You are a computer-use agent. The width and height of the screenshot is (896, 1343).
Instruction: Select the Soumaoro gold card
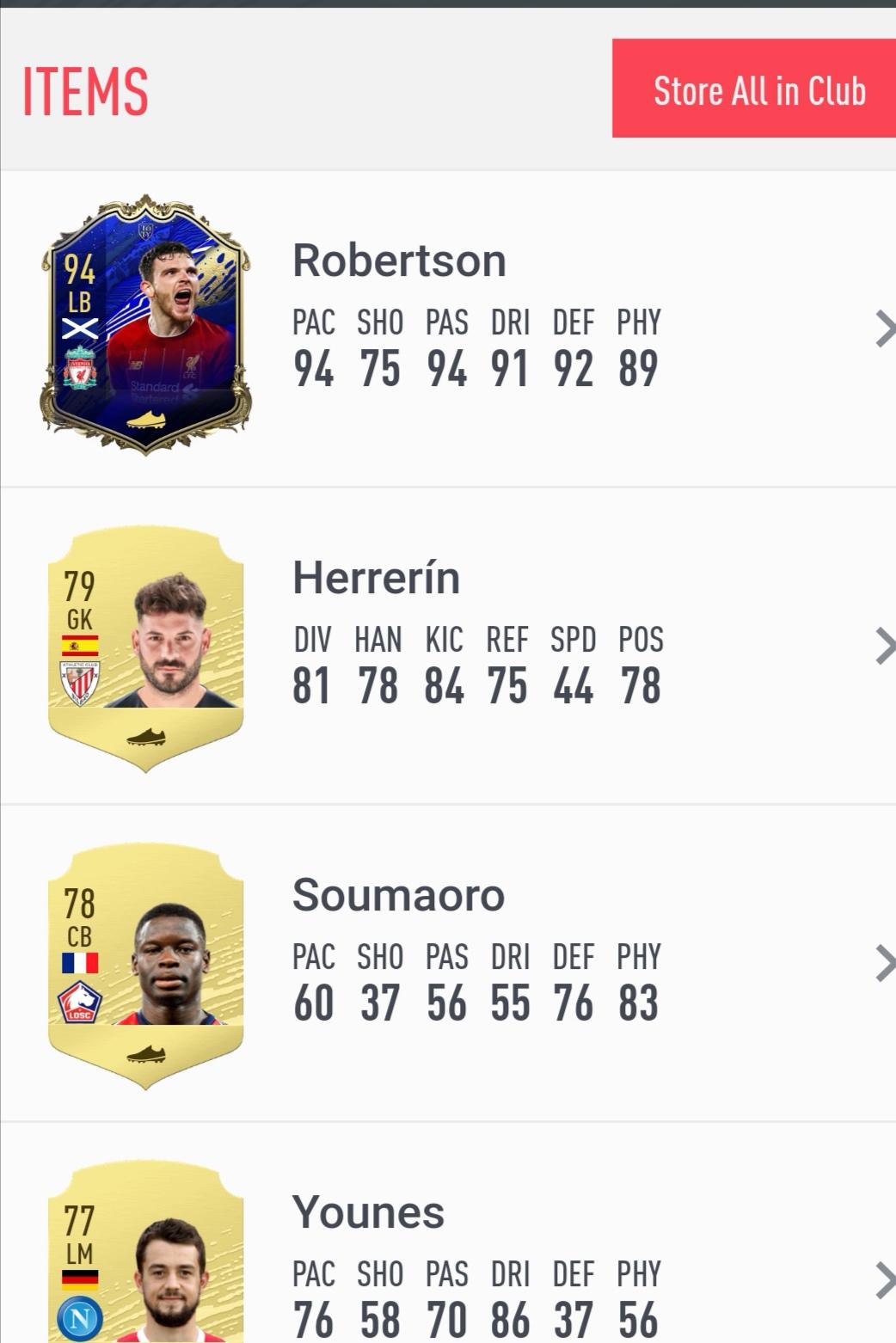(x=146, y=967)
